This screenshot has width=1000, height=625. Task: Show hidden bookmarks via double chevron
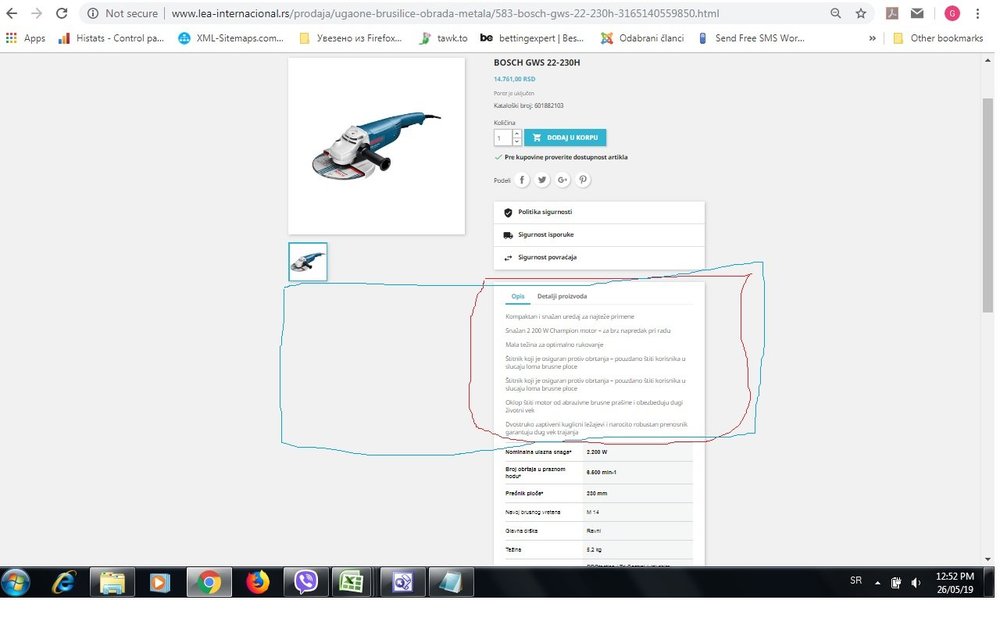(x=872, y=38)
